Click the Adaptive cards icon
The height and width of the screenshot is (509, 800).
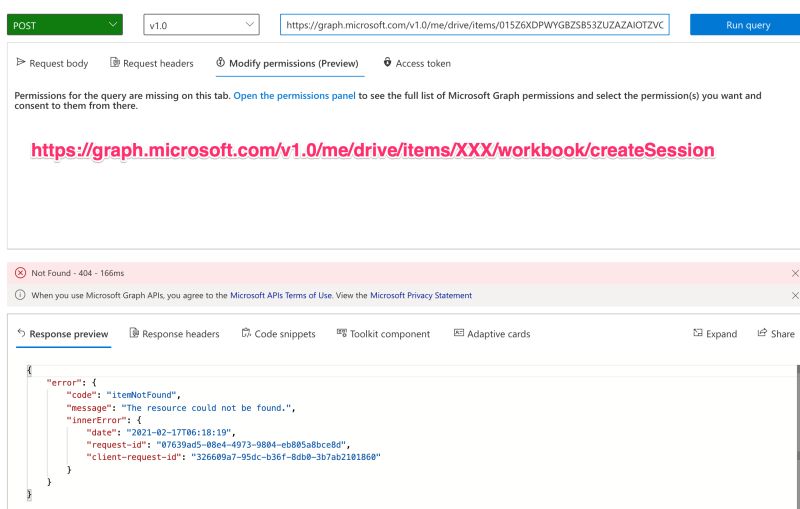click(459, 333)
